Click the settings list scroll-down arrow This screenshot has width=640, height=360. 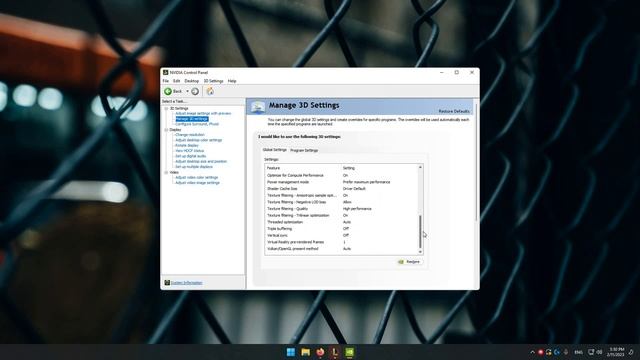pos(420,252)
